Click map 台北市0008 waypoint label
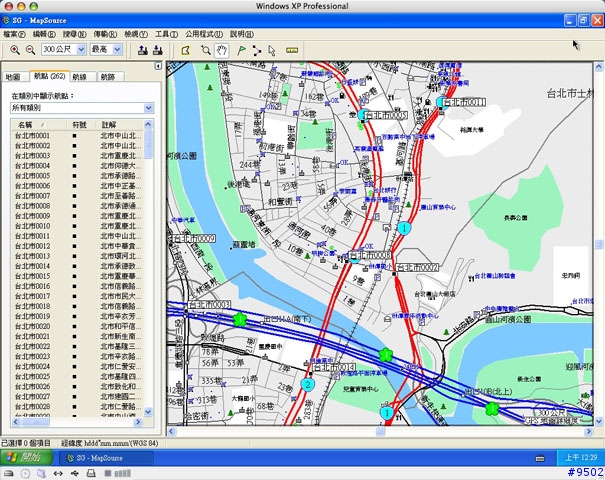The height and width of the screenshot is (480, 605). tap(370, 255)
